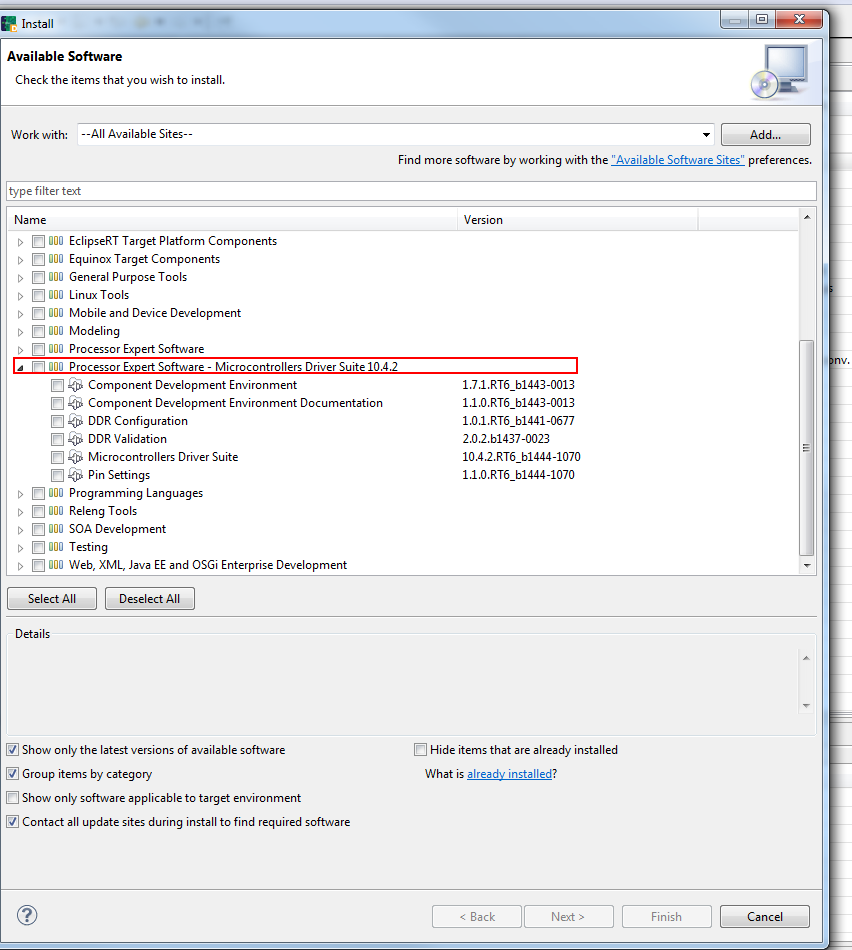The width and height of the screenshot is (852, 950).
Task: Expand the Equinox Target Components node
Action: tap(21, 260)
